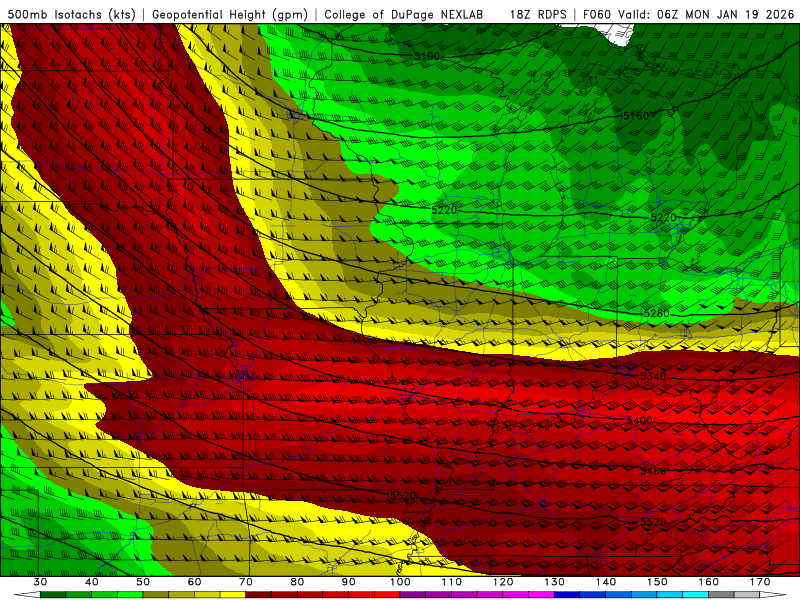
Task: Click the "F060" forecast hour text
Action: click(596, 14)
